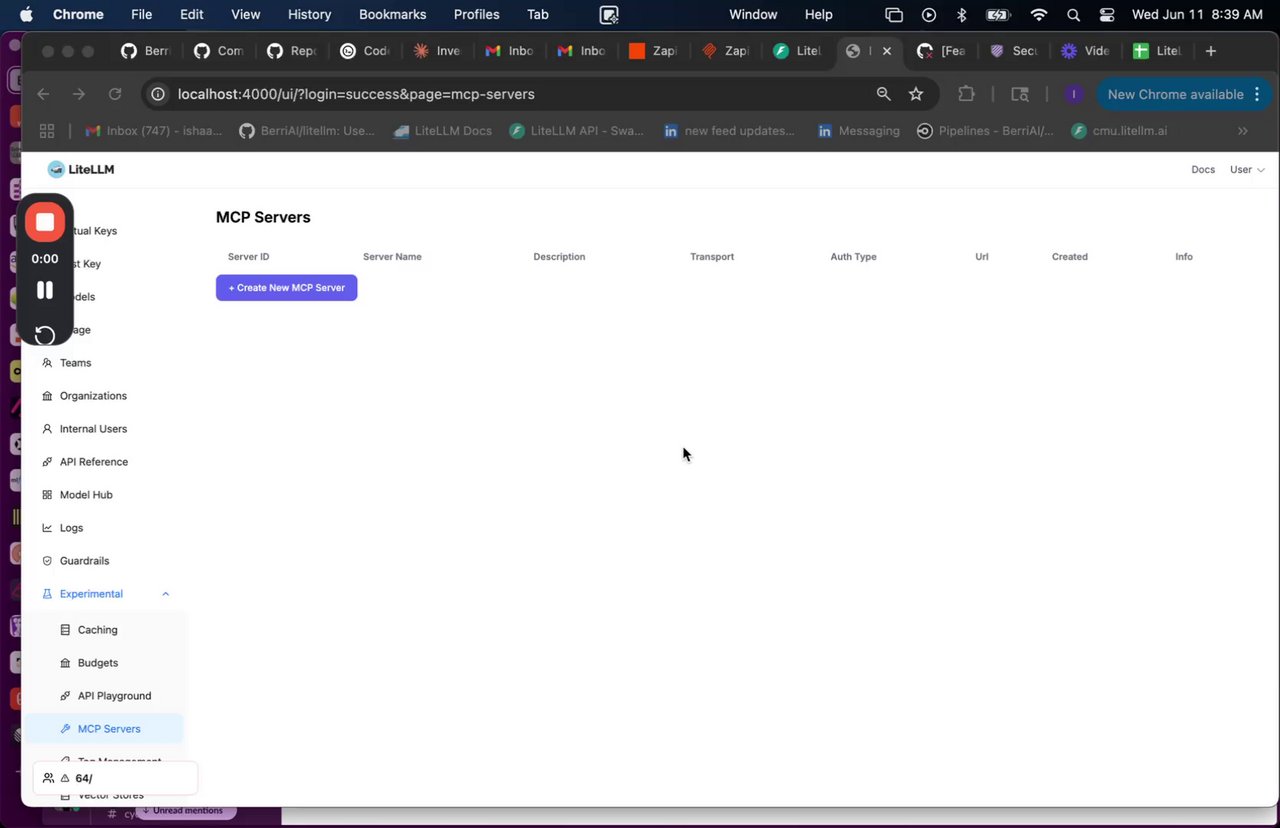Open the History menu in the menu bar
The image size is (1280, 828).
coord(309,14)
